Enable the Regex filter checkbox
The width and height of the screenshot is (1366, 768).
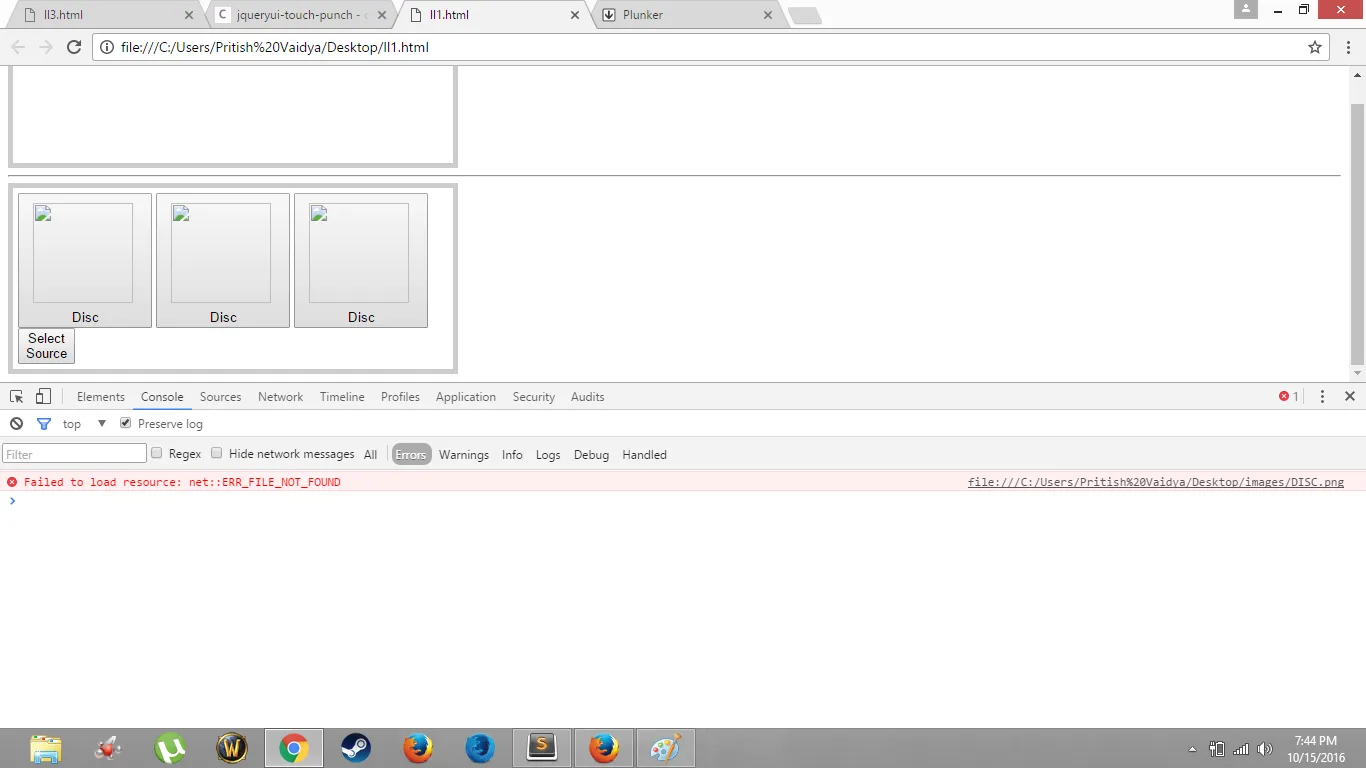156,453
